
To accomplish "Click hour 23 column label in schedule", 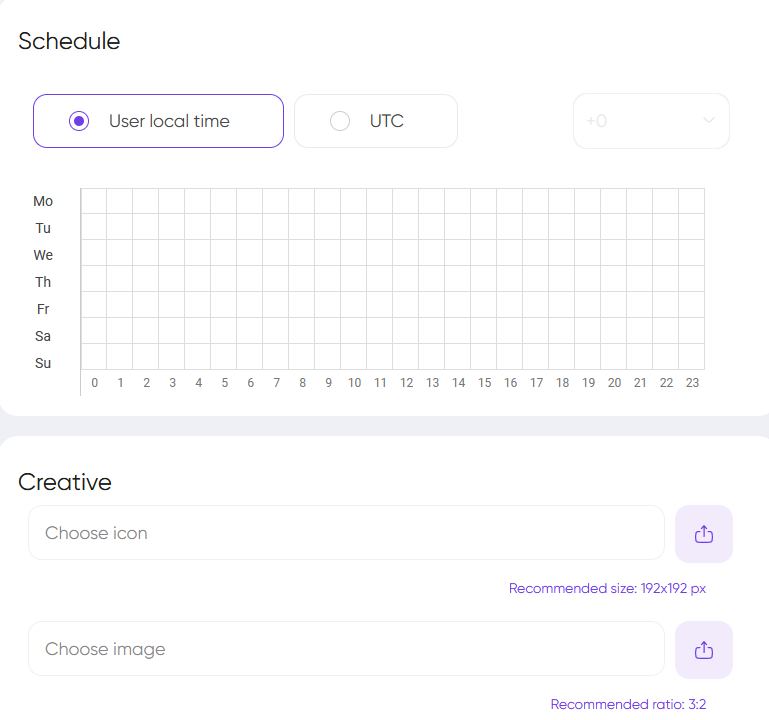I will point(692,383).
